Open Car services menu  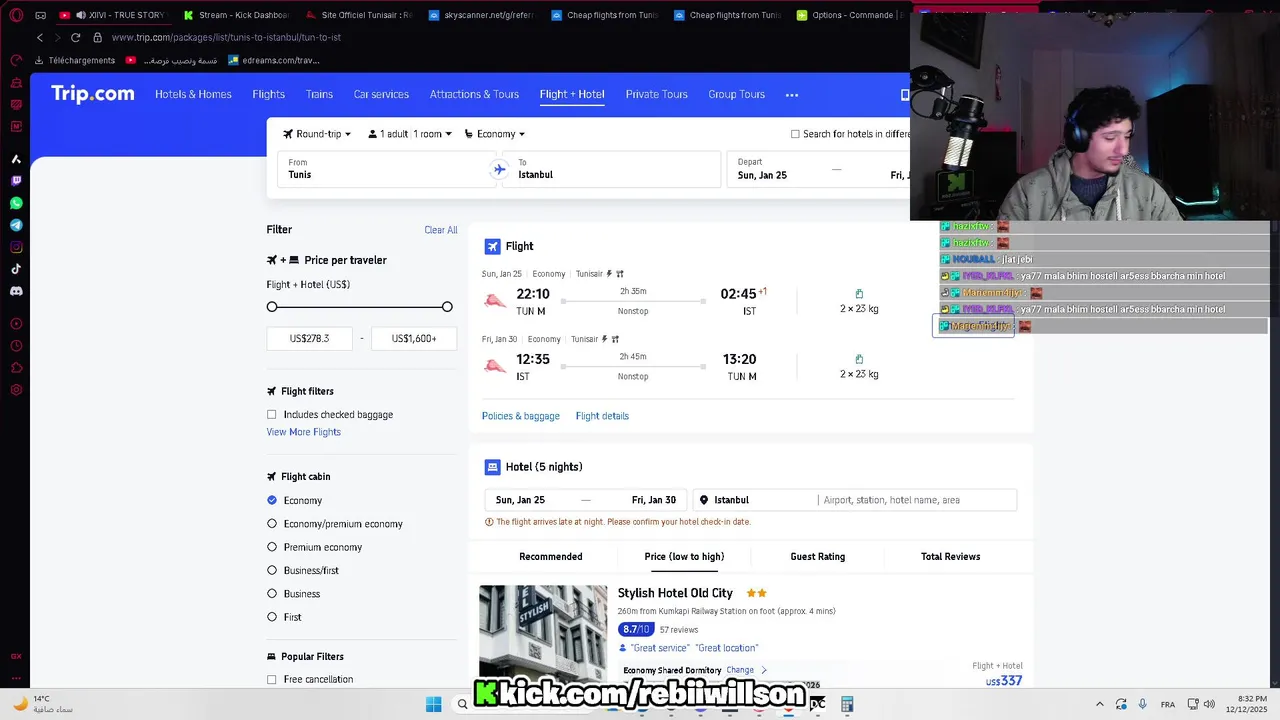pyautogui.click(x=381, y=94)
